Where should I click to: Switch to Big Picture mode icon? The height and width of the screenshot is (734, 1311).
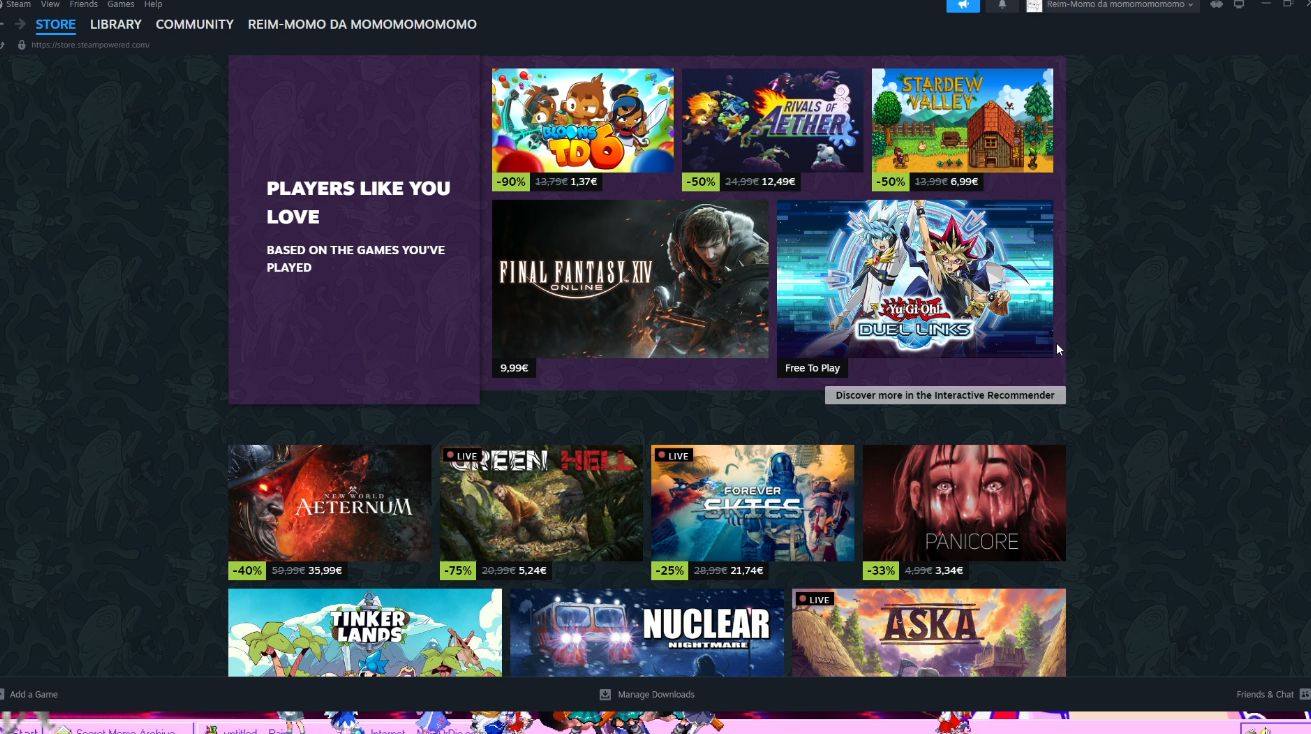[1239, 5]
